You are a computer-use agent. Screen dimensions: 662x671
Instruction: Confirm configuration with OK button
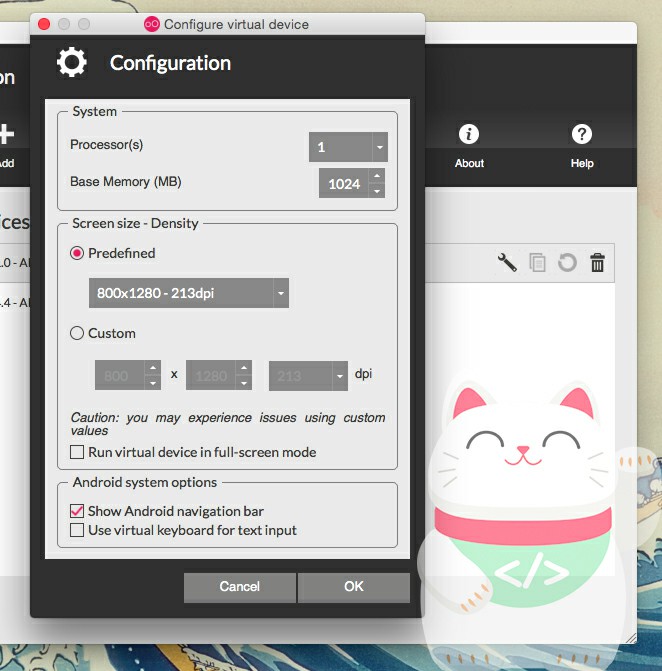[354, 587]
